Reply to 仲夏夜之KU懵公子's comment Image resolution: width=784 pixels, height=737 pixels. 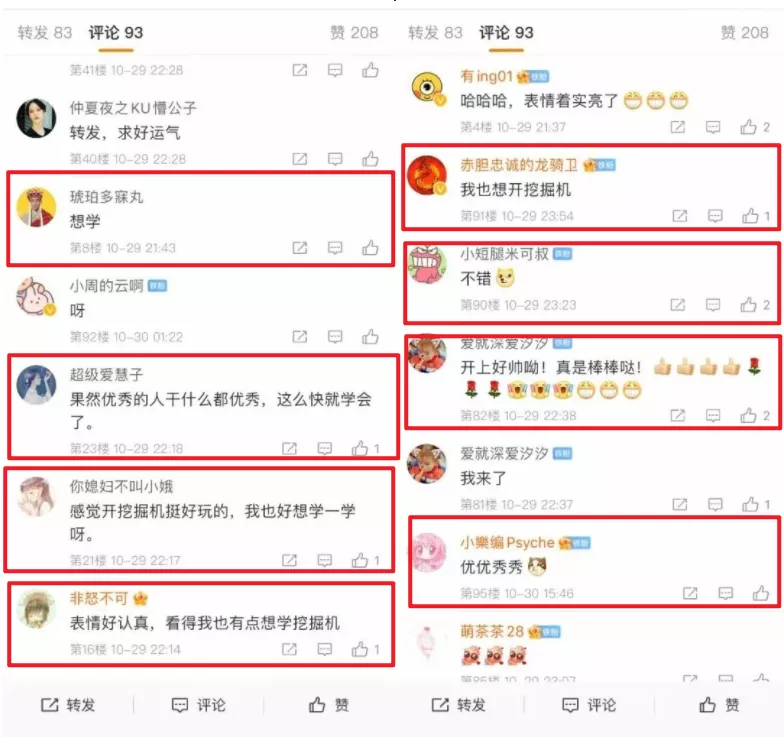pyautogui.click(x=335, y=159)
